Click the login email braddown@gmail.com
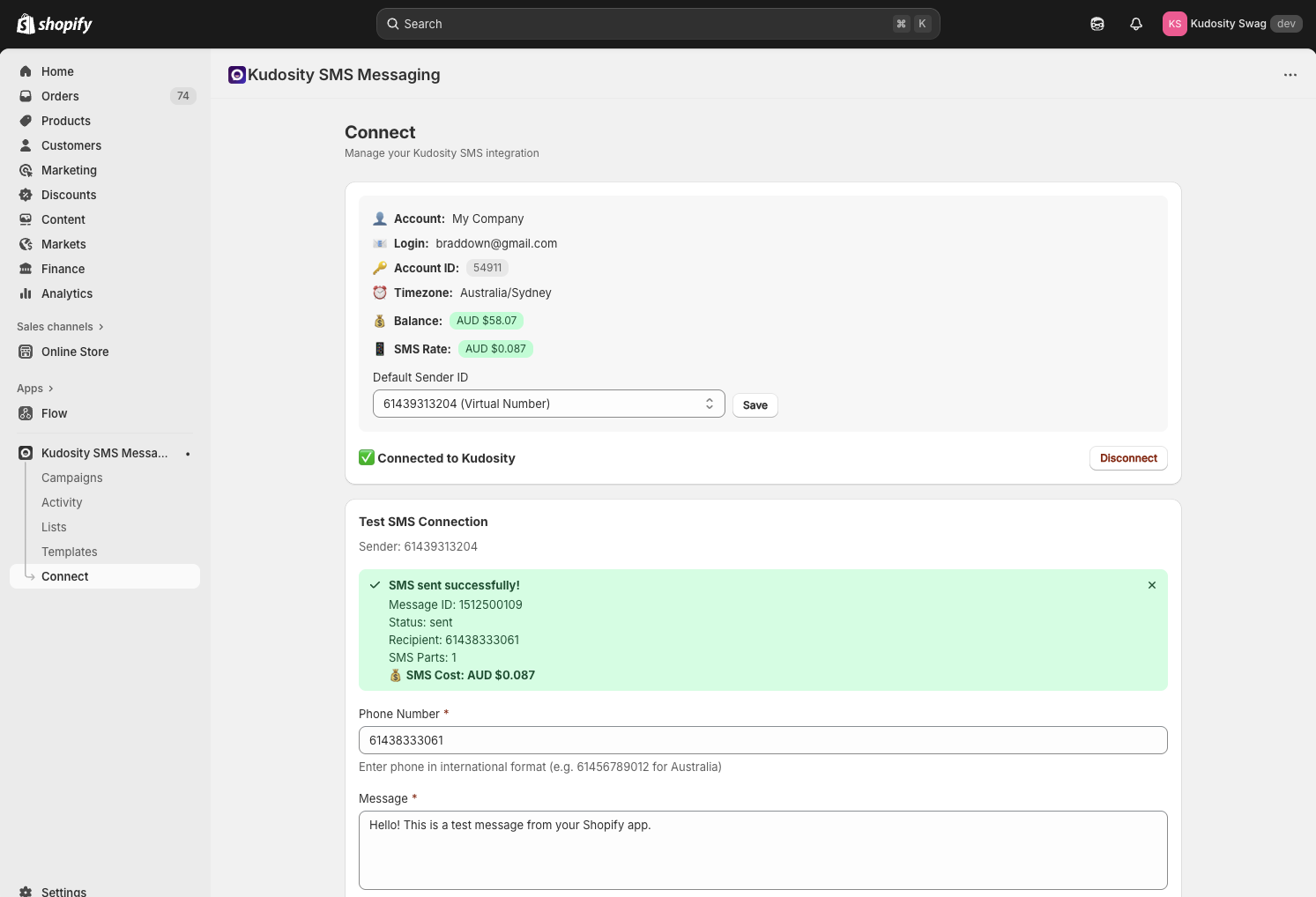 point(496,243)
